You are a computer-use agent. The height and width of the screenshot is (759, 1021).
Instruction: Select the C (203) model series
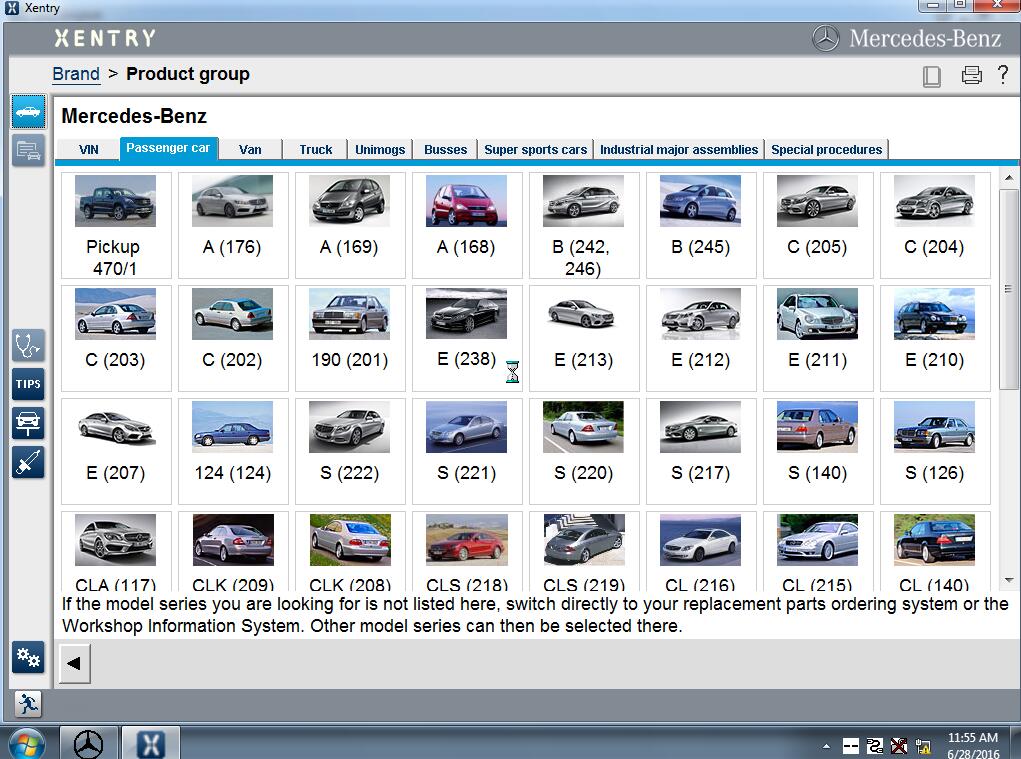coord(116,338)
